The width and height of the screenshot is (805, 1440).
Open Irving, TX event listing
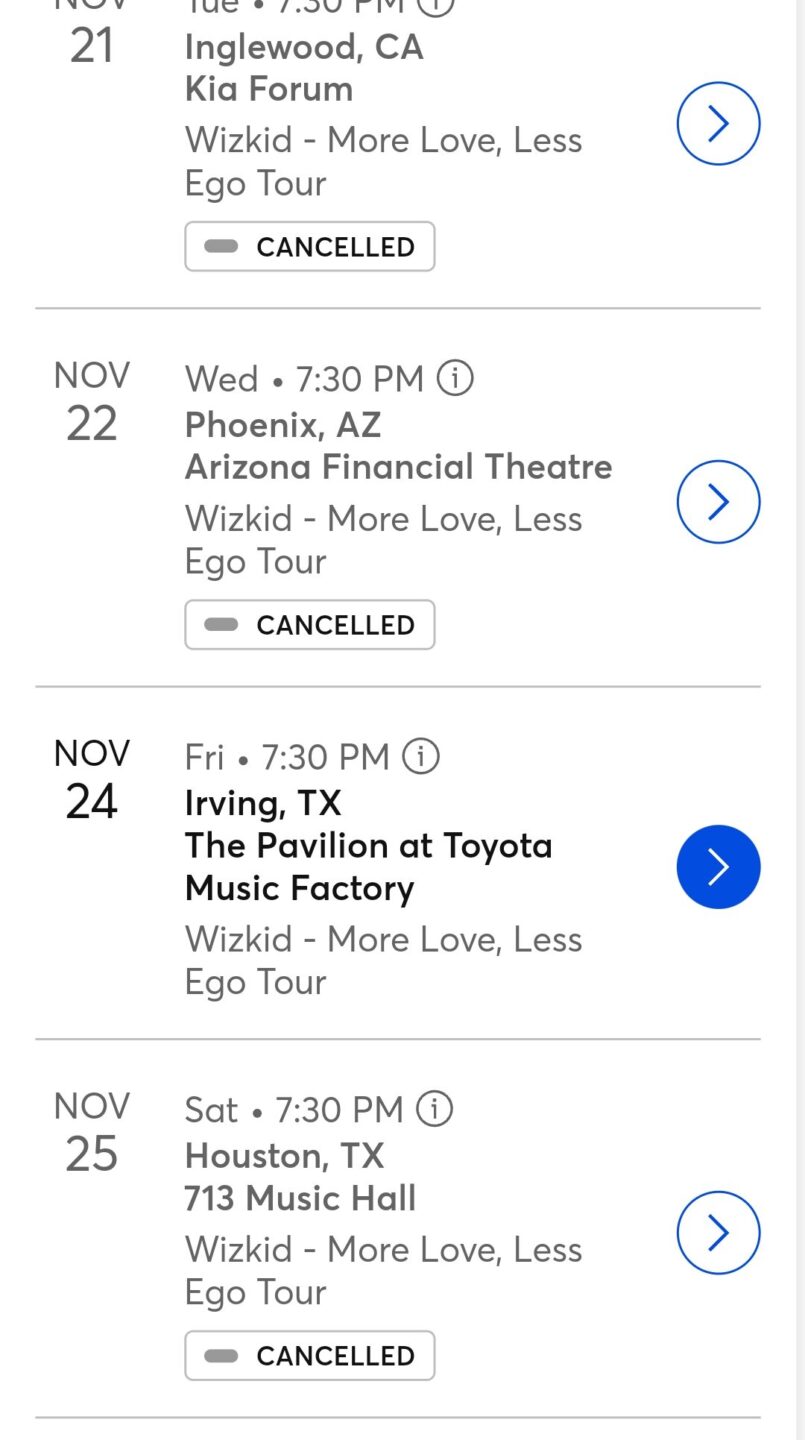point(263,803)
